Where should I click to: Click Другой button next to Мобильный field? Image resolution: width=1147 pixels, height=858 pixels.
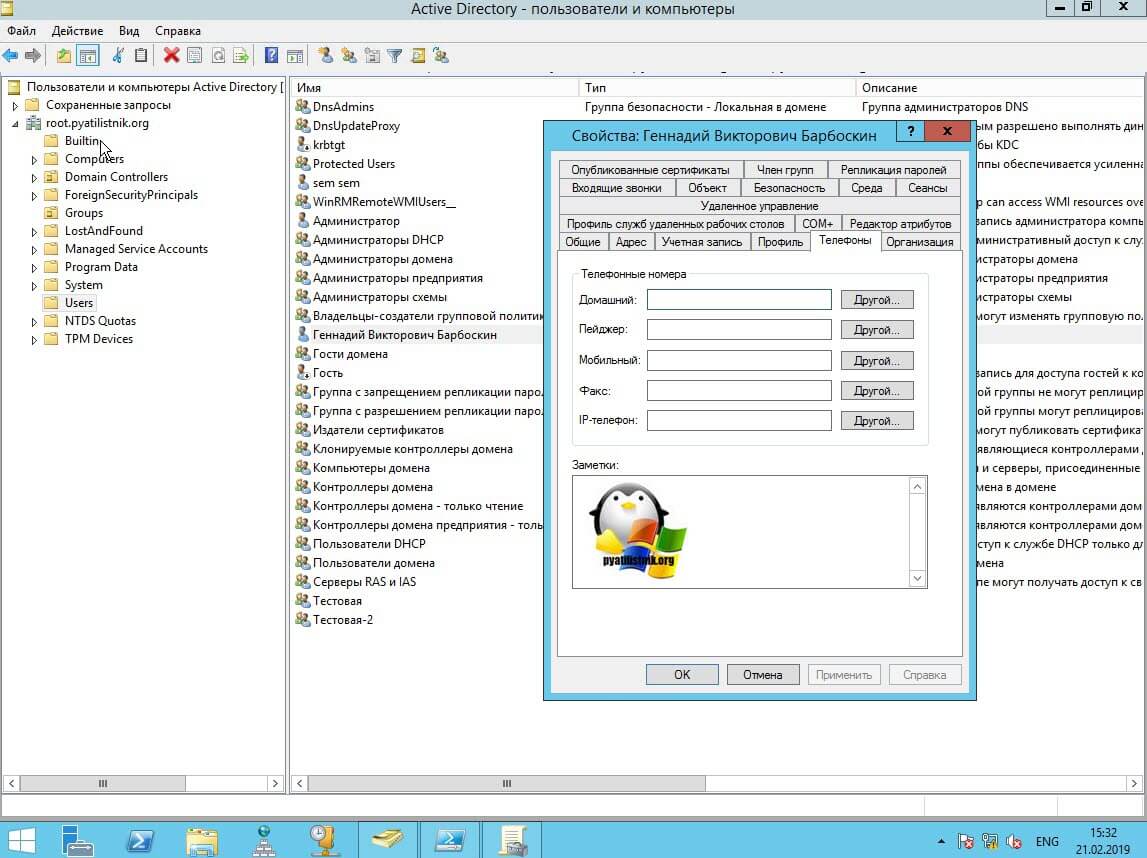(x=876, y=360)
